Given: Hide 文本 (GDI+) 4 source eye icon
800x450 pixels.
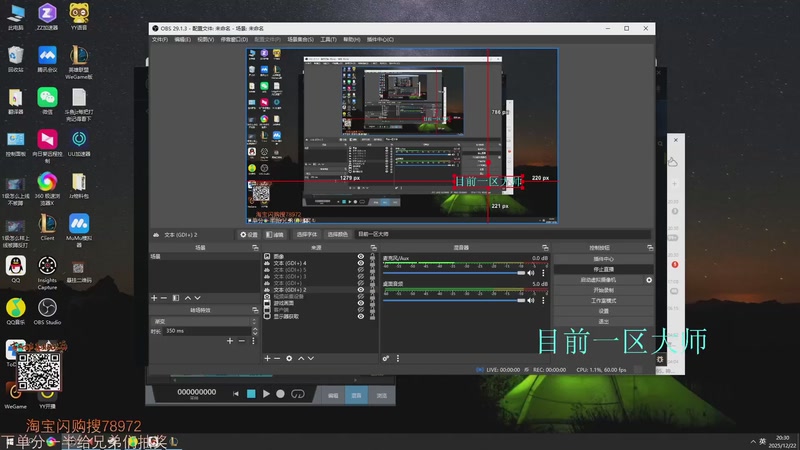Looking at the screenshot, I should (x=361, y=263).
